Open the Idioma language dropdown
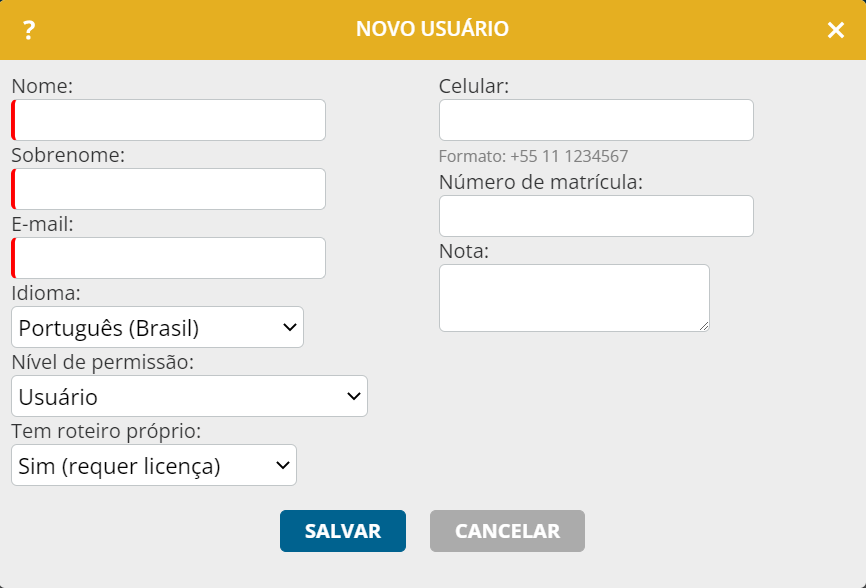This screenshot has width=866, height=588. [x=157, y=327]
